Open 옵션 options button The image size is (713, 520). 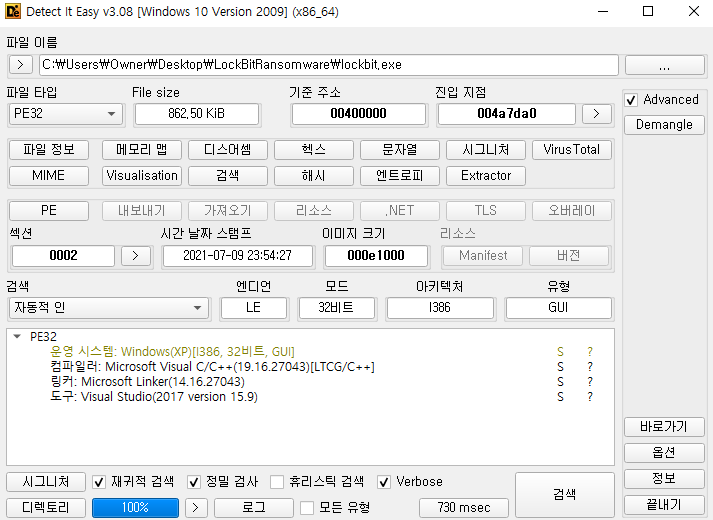pos(664,453)
